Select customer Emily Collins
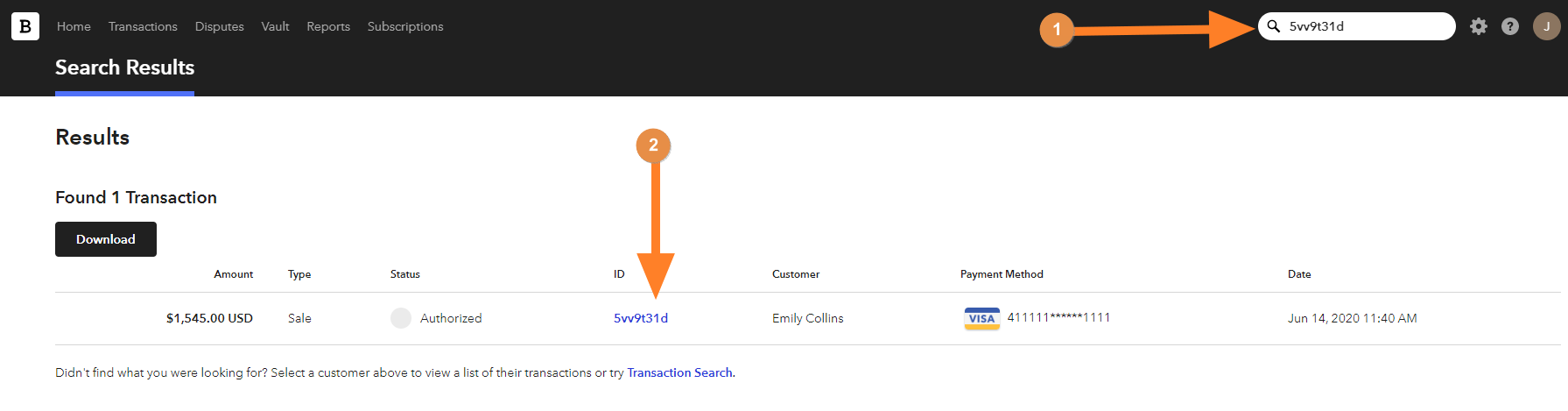Viewport: 1568px width, 411px height. coord(808,318)
